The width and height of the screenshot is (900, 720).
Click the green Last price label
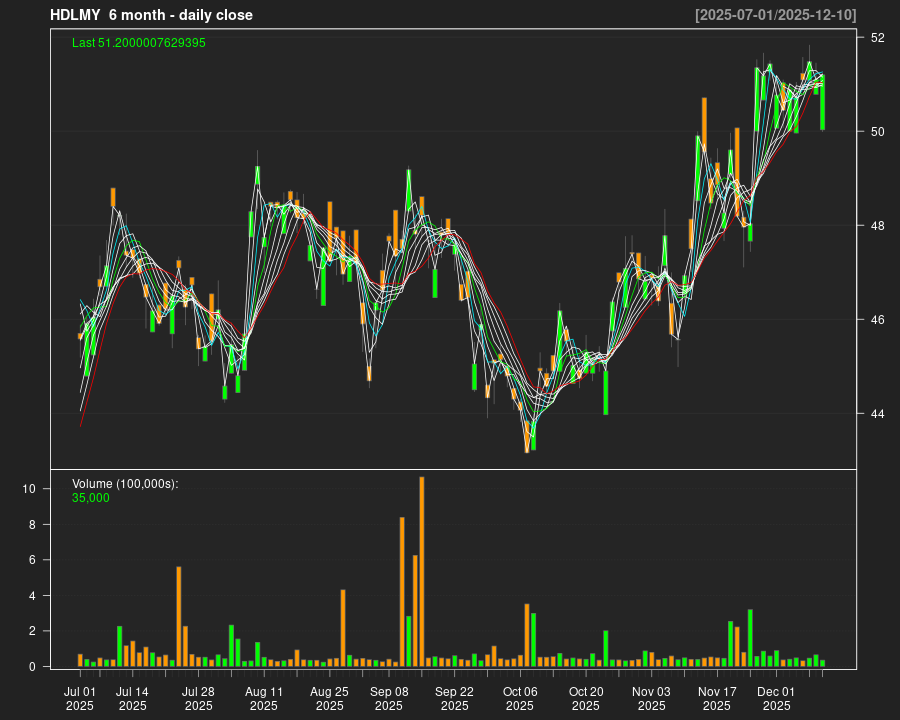[x=139, y=43]
